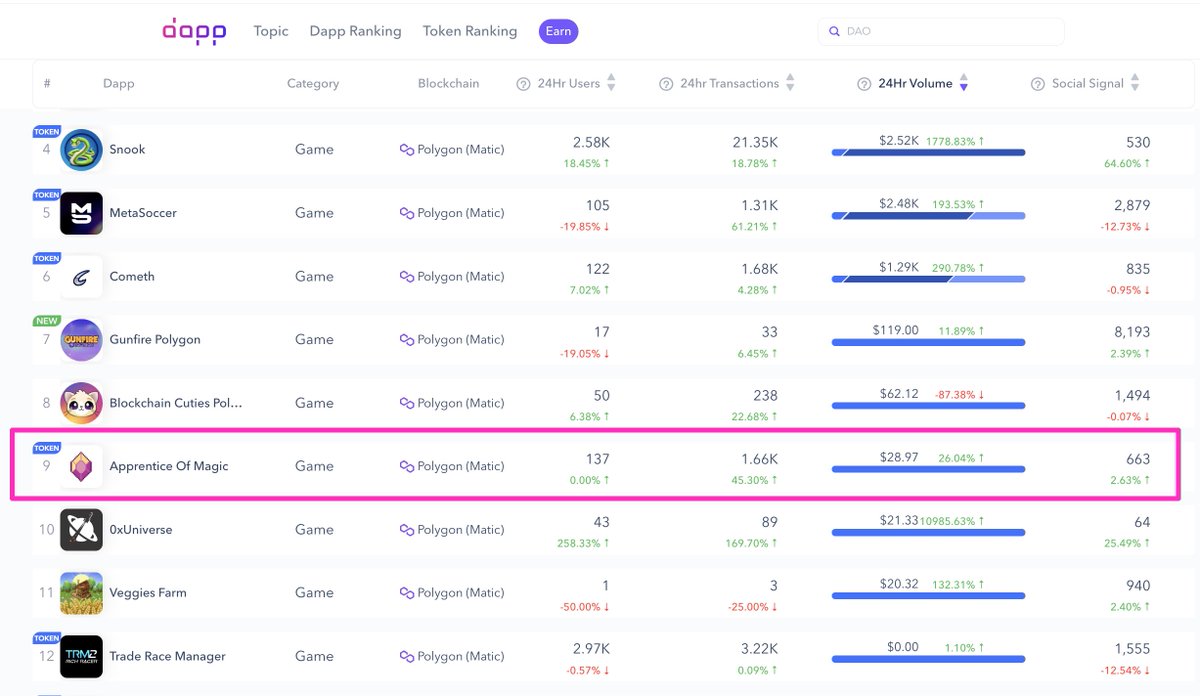Click Polygon chain icon in Snook row
Screen dimensions: 1200x696
click(406, 150)
